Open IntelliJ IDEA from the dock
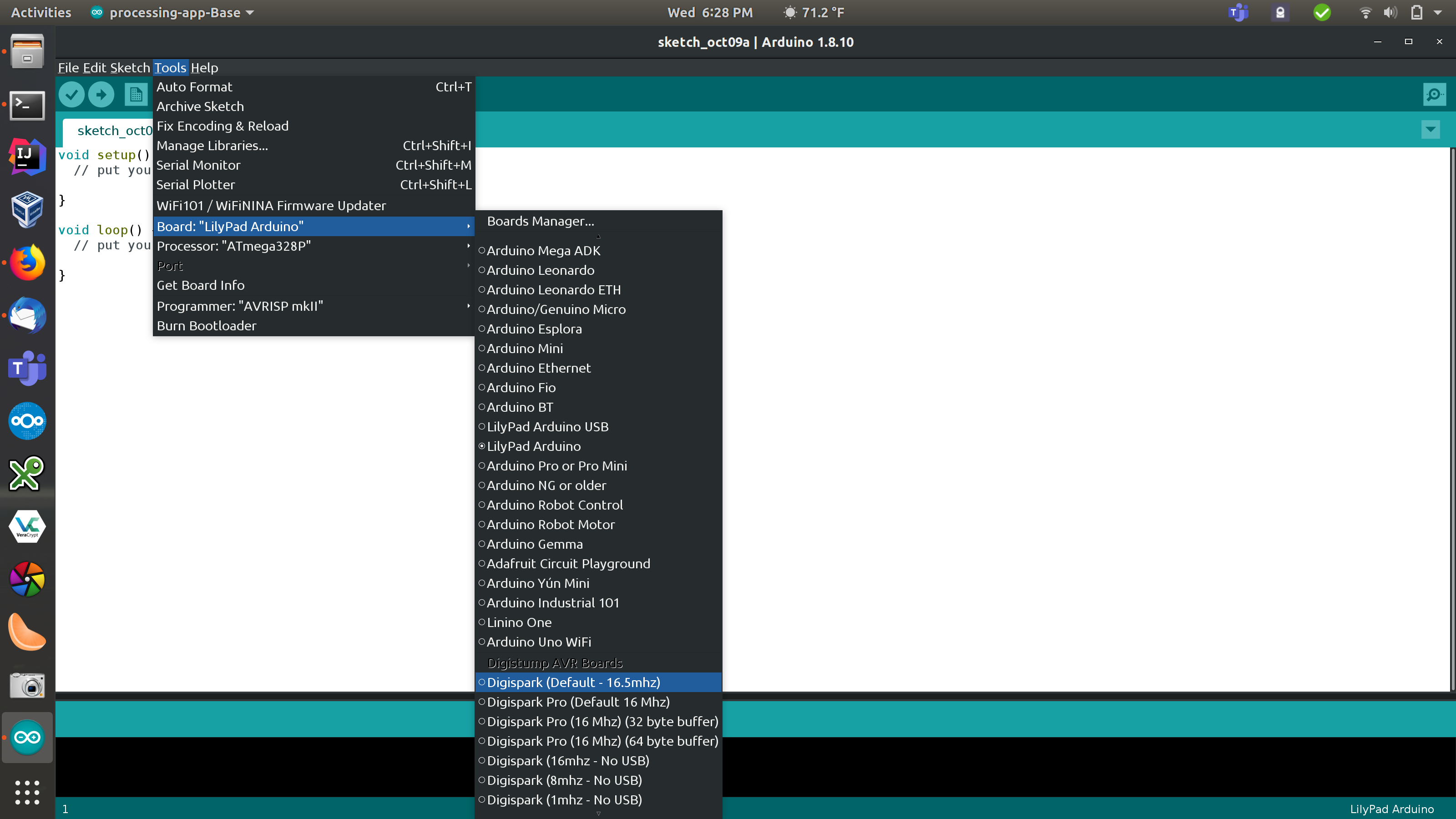Image resolution: width=1456 pixels, height=819 pixels. [26, 157]
